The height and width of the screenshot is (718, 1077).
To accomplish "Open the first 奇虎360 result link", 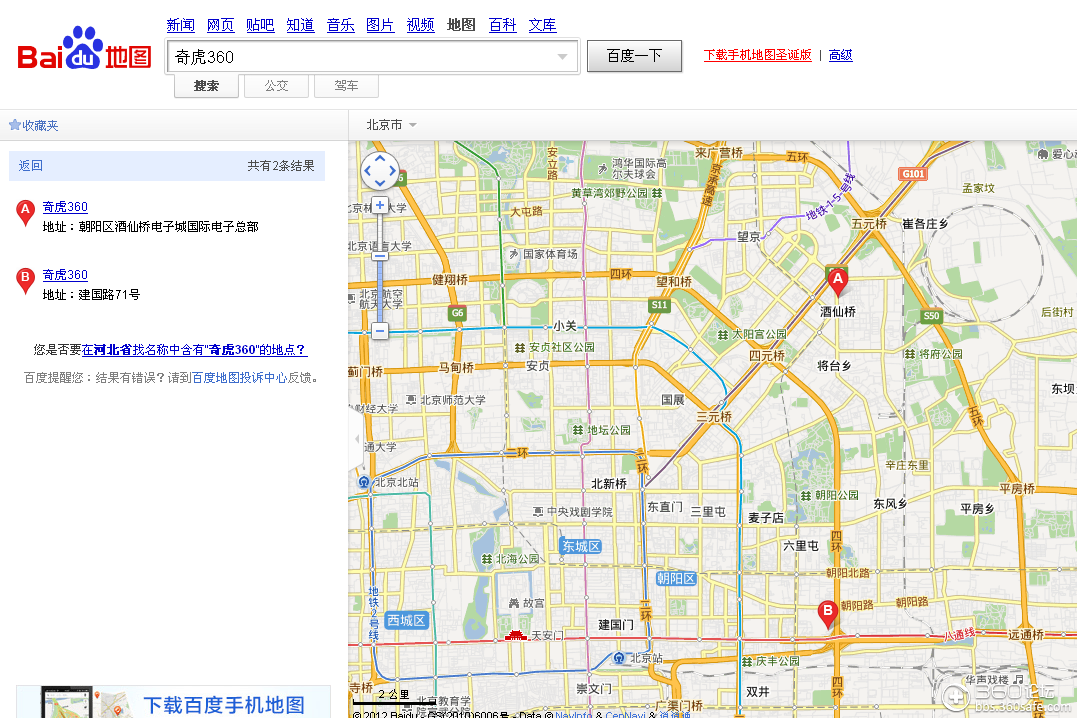I will point(64,206).
